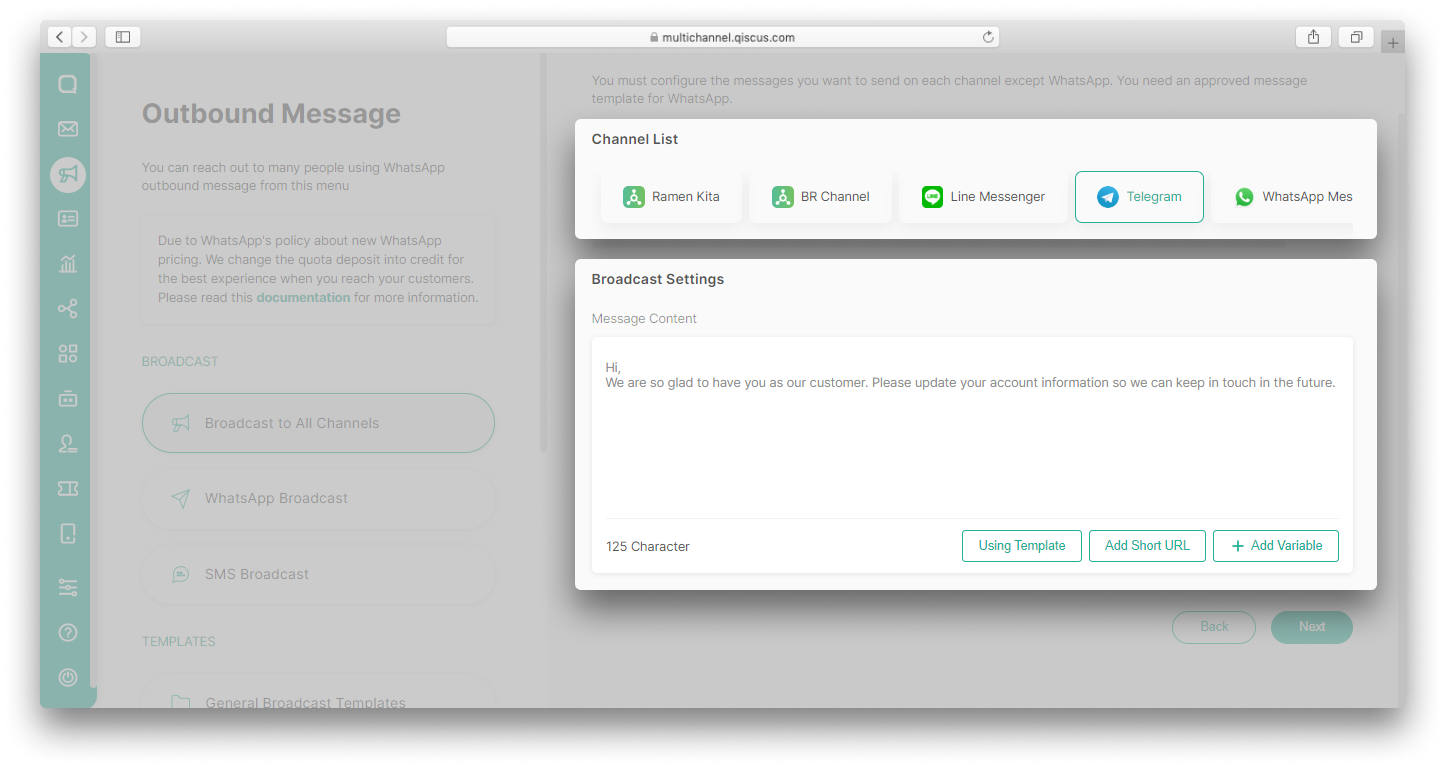Click the share nodes integration sidebar icon
The width and height of the screenshot is (1445, 768).
[68, 309]
